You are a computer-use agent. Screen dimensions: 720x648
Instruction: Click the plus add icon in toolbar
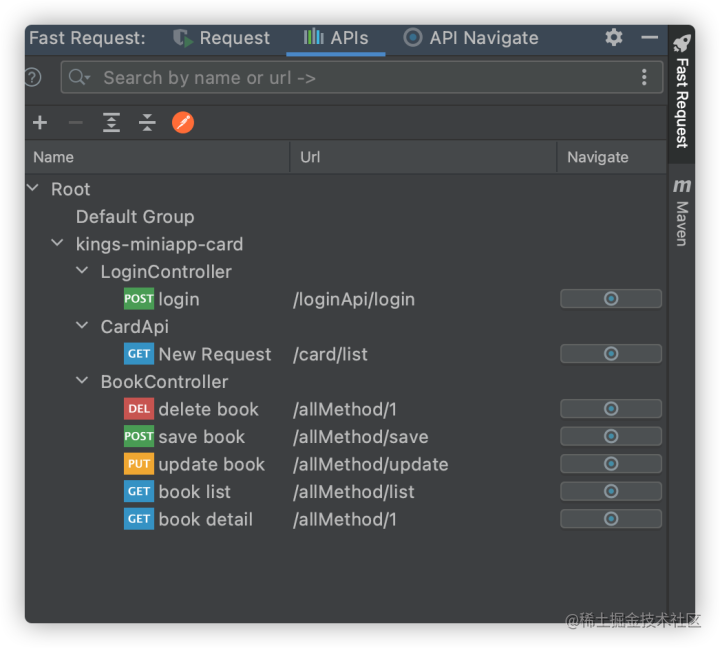(40, 123)
